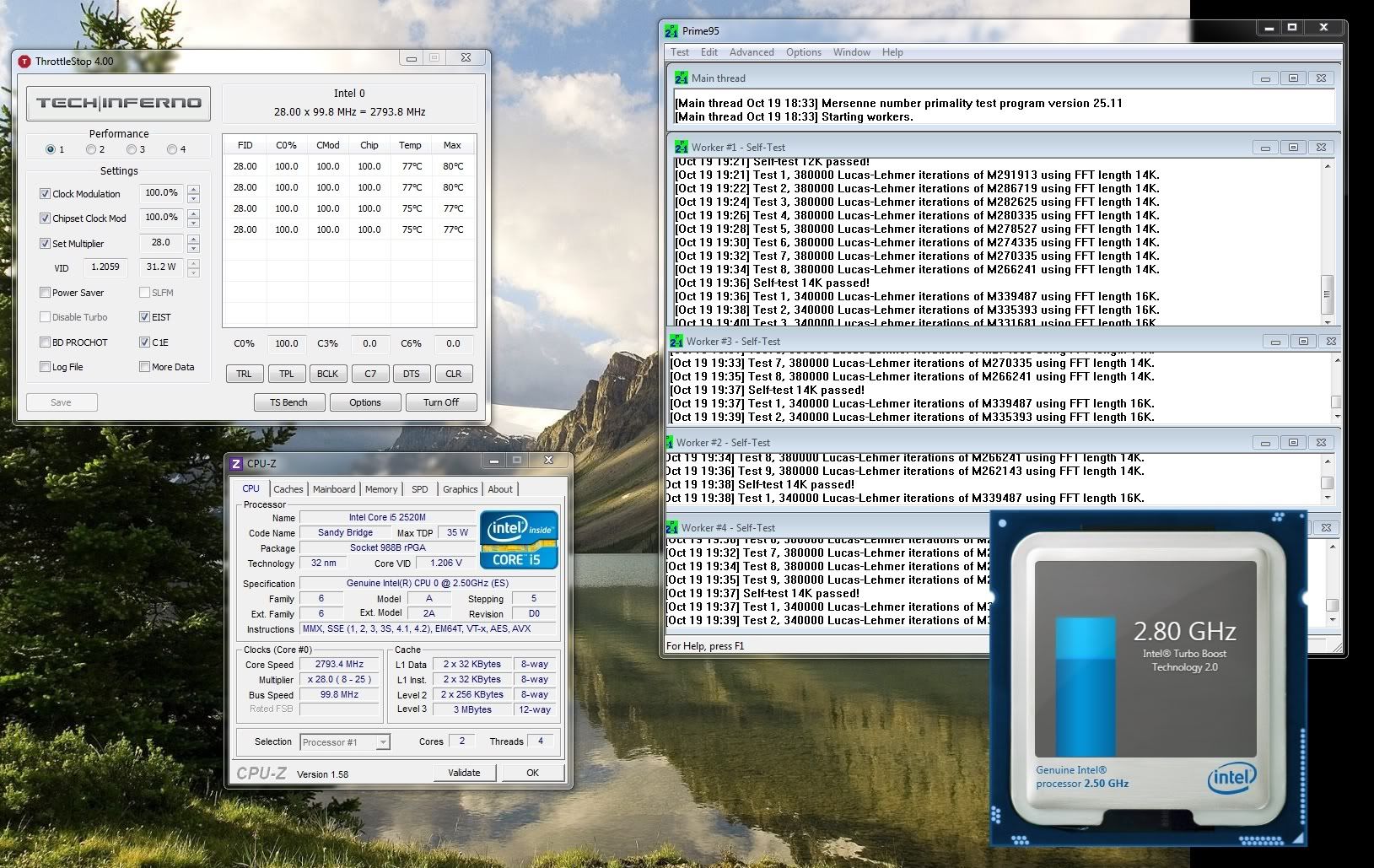
Task: Click the Intel Core i5 logo badge
Action: click(519, 539)
